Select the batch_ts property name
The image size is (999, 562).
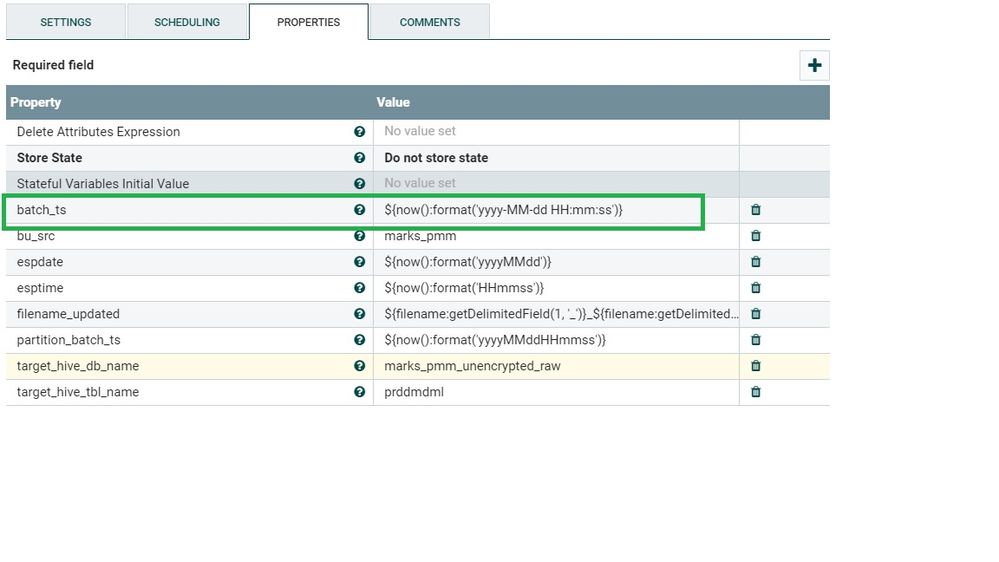click(x=41, y=210)
